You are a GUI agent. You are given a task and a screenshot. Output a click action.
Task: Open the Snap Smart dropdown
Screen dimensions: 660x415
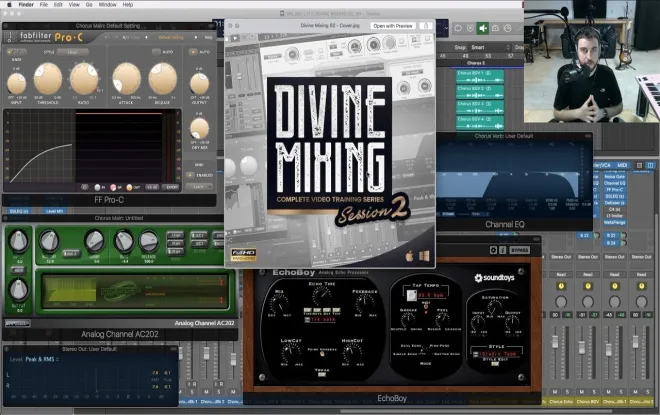[x=489, y=48]
